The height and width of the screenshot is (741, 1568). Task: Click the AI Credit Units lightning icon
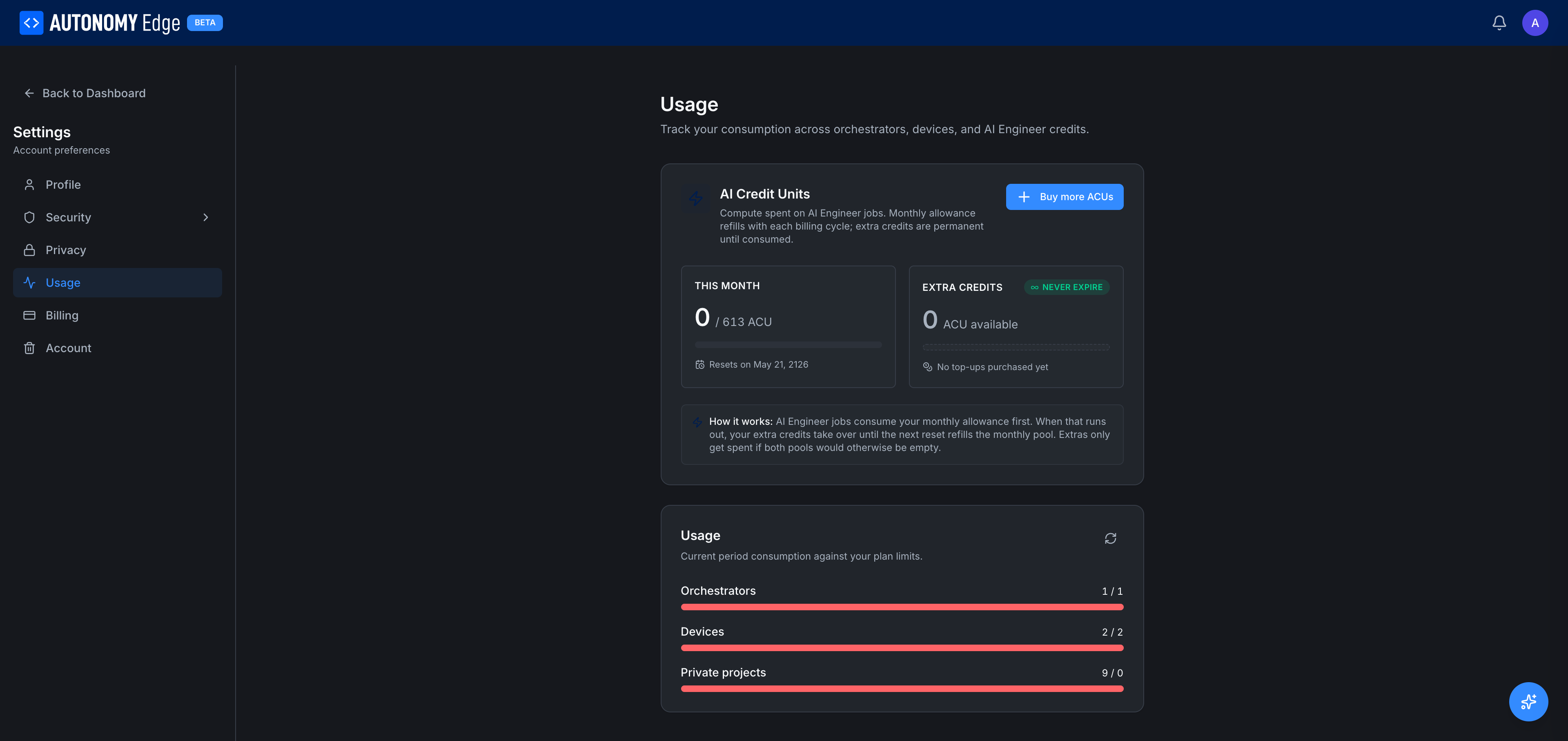[696, 199]
